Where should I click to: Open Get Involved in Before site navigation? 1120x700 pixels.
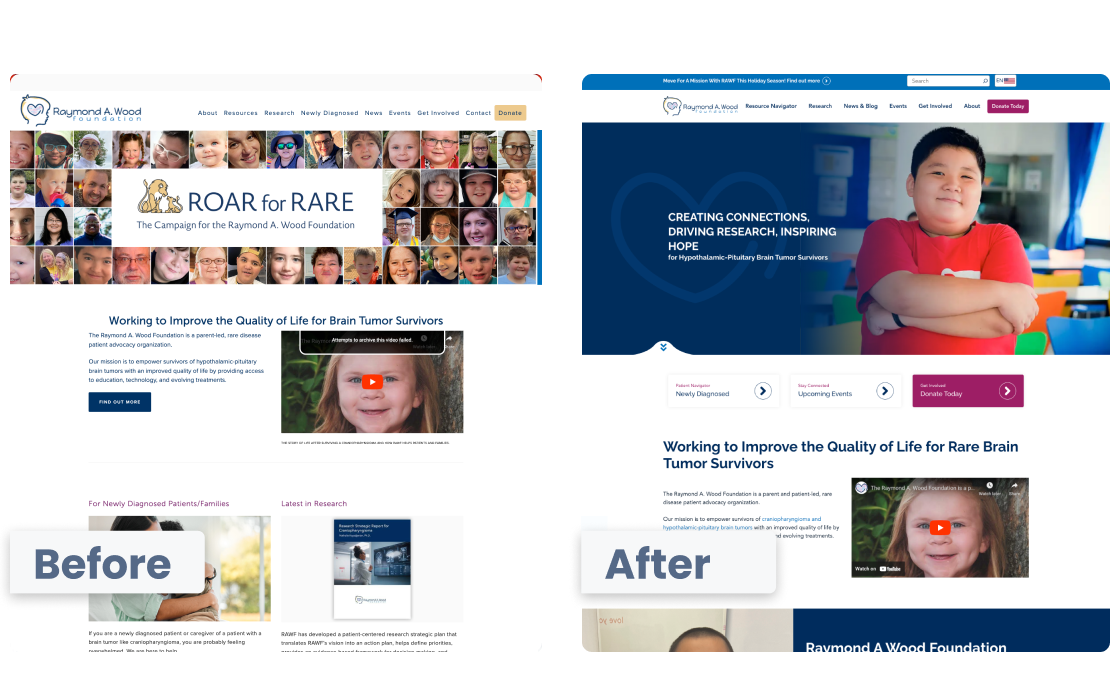pyautogui.click(x=439, y=113)
